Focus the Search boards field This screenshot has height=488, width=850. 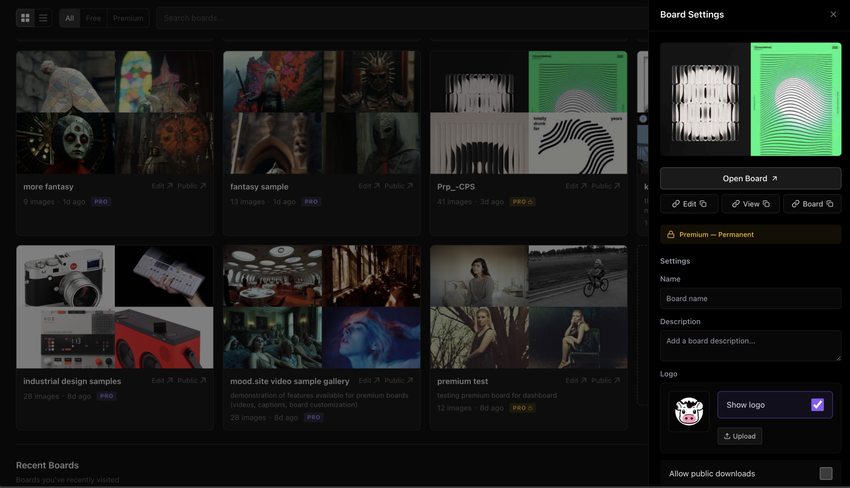[400, 18]
